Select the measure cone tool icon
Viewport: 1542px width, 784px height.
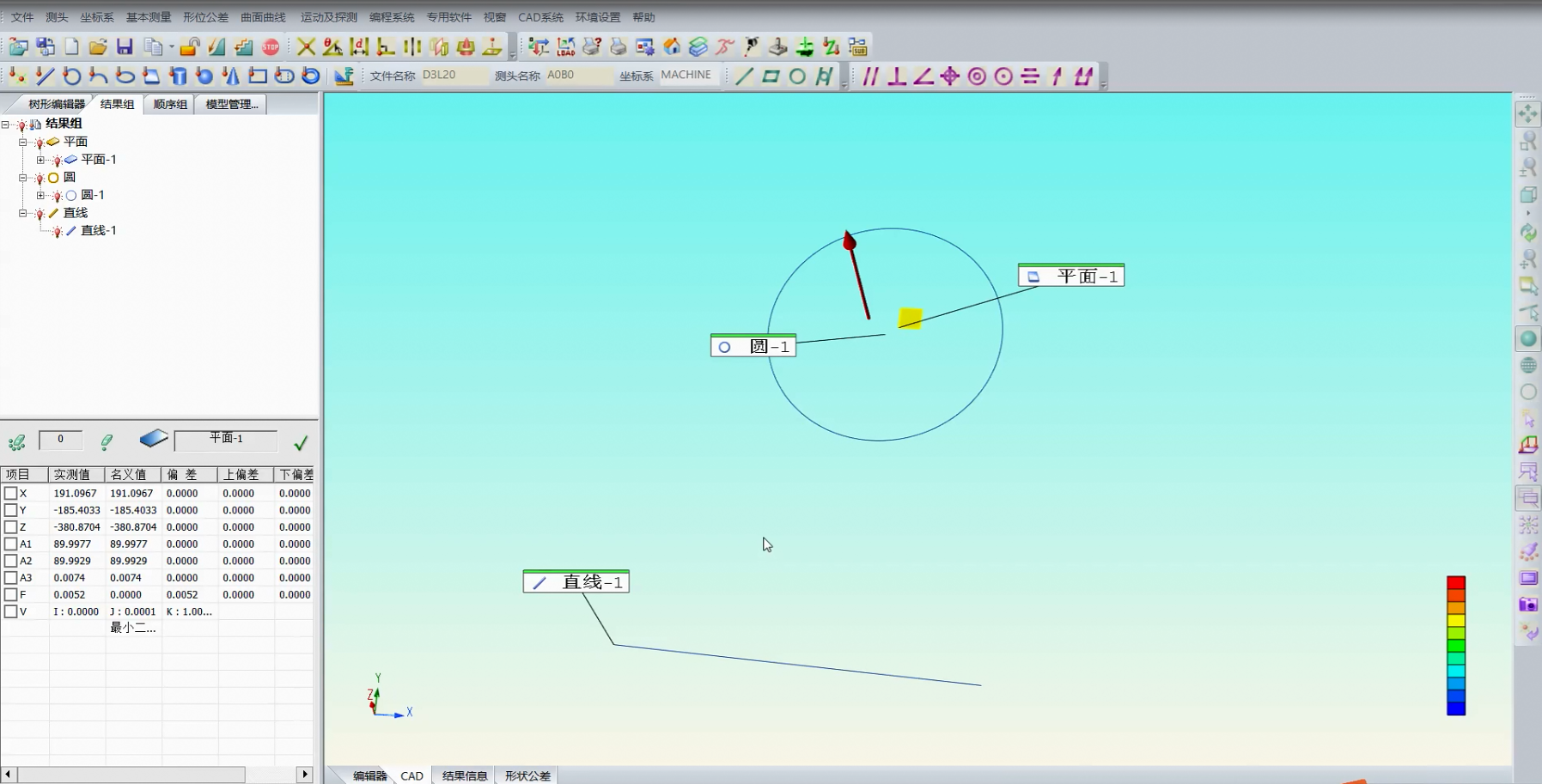click(230, 76)
